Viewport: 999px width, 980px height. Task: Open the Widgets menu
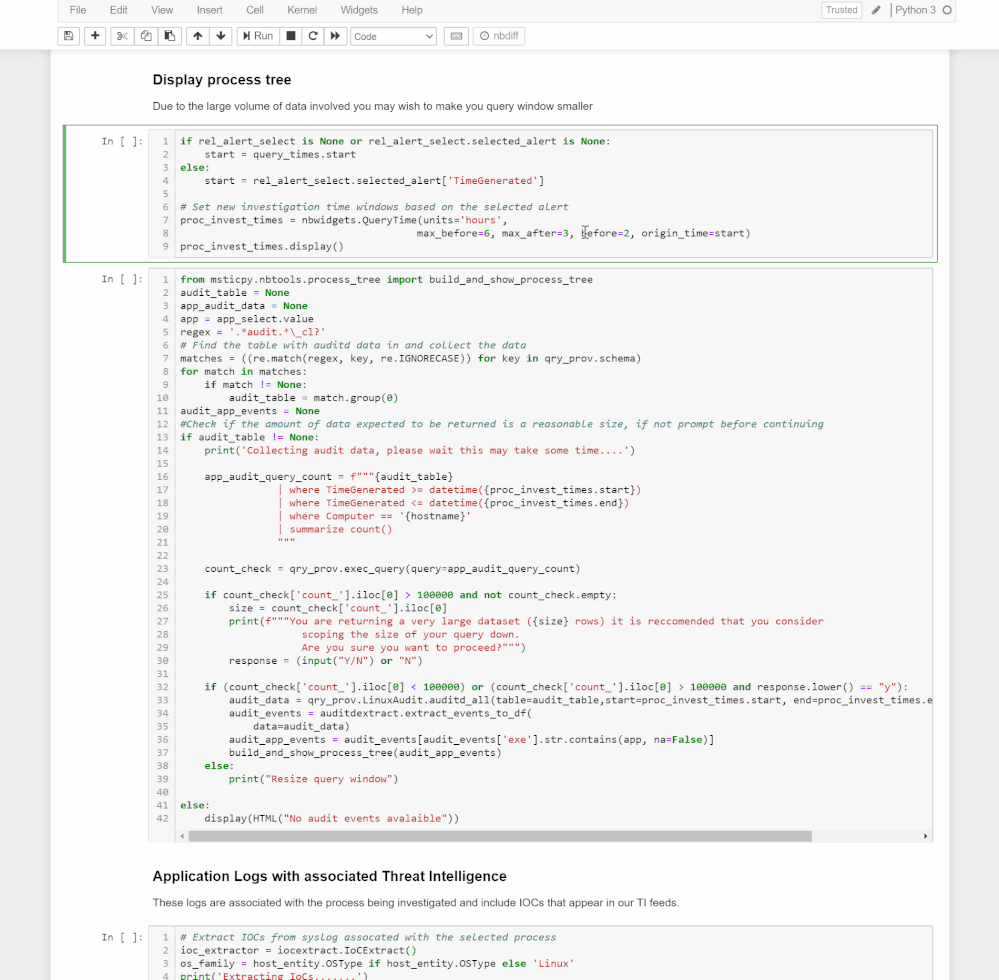coord(359,10)
